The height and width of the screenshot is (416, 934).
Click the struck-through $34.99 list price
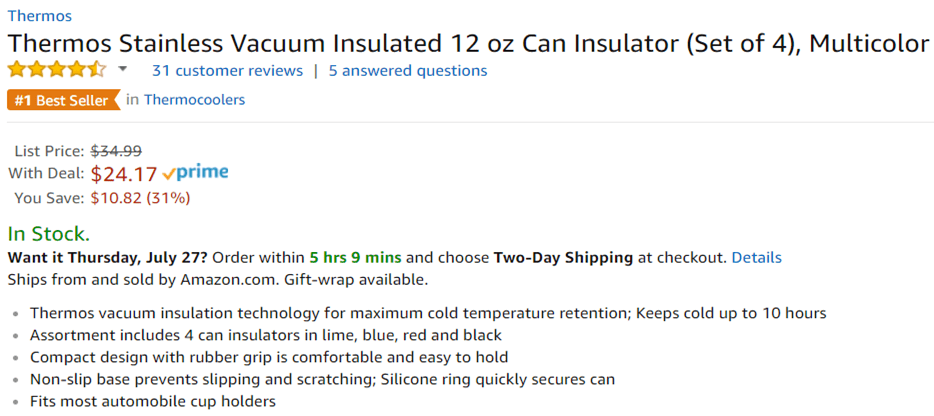(x=116, y=151)
